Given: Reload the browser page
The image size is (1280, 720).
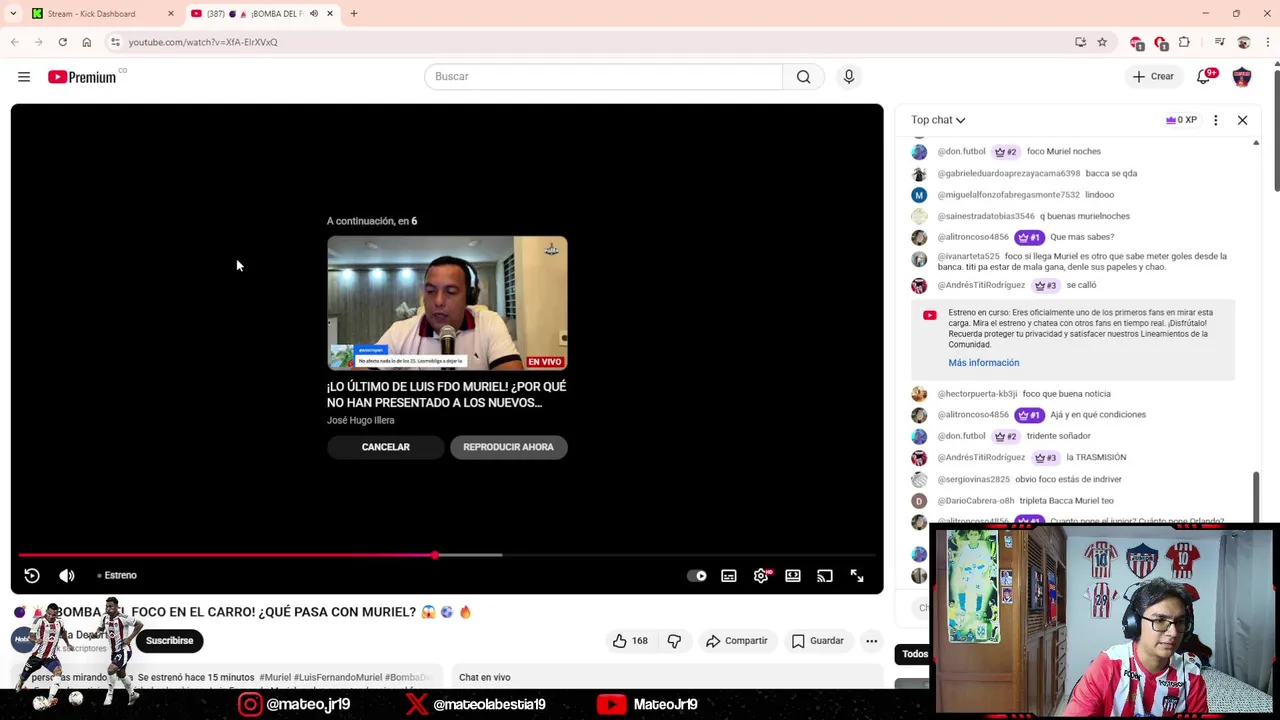Looking at the screenshot, I should 62,42.
